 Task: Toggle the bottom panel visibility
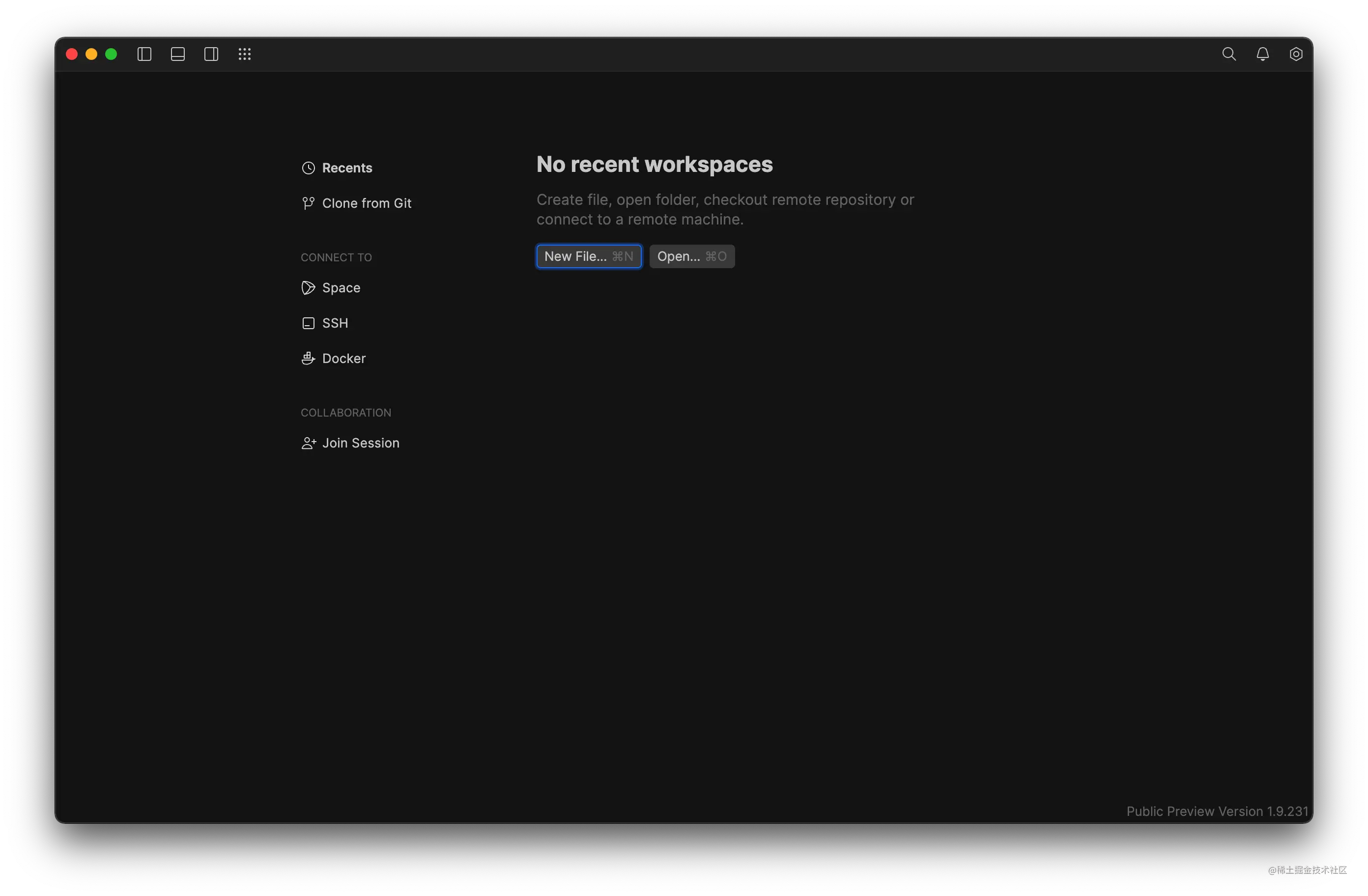click(x=177, y=54)
